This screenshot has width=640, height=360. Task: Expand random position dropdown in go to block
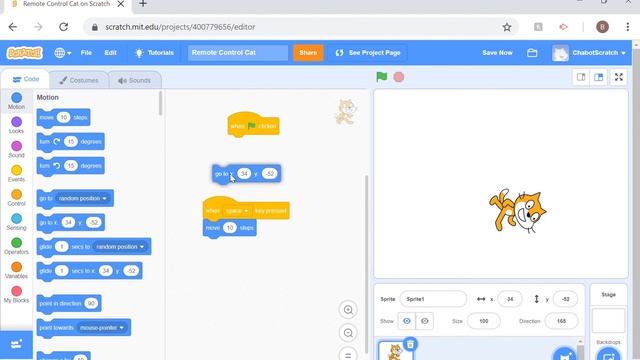pyautogui.click(x=82, y=198)
